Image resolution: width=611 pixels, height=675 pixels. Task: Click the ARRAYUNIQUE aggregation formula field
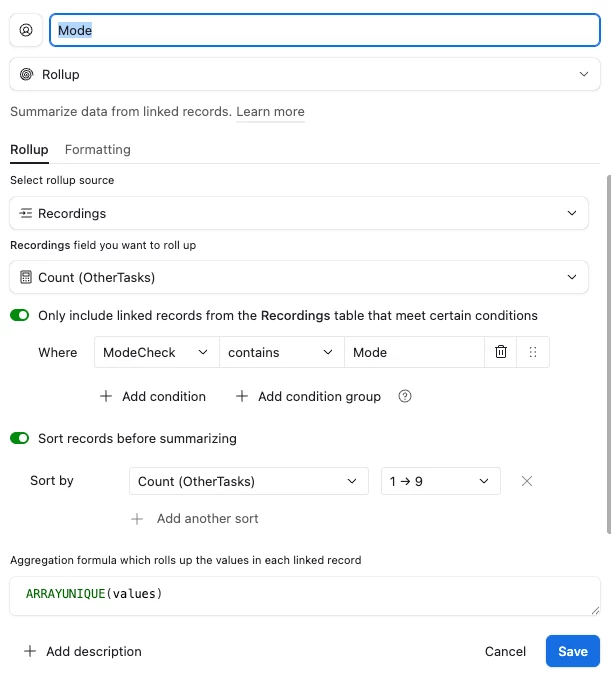[x=305, y=595]
